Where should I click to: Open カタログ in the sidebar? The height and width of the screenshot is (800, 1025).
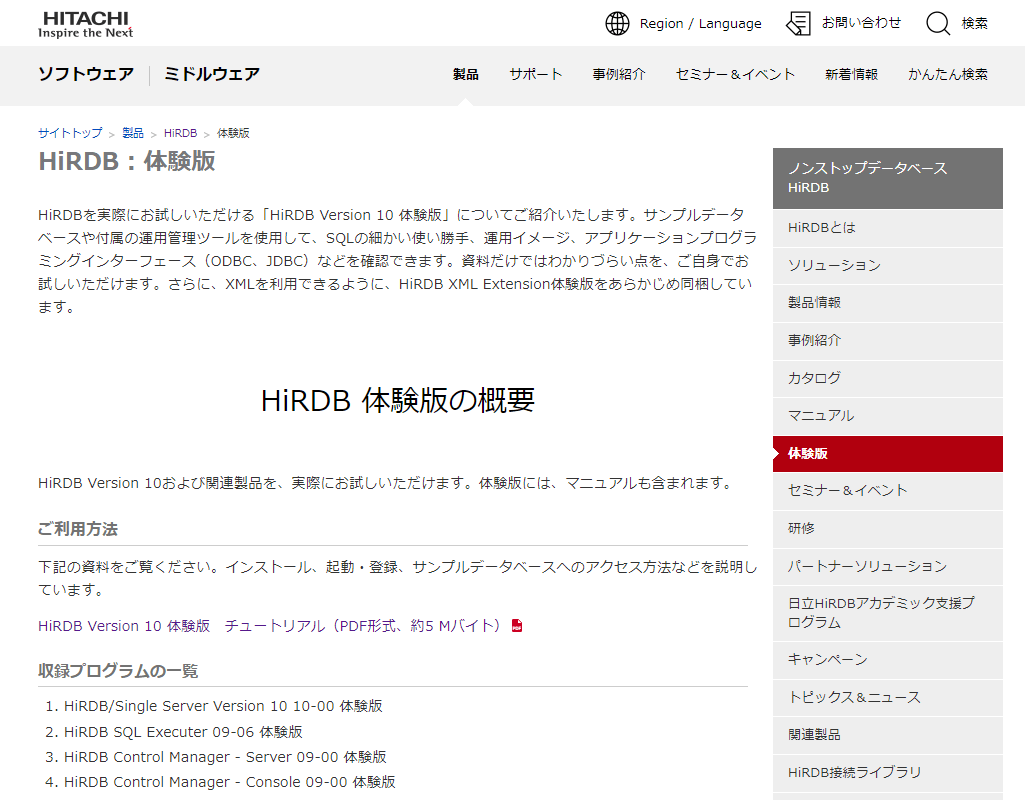(x=888, y=378)
